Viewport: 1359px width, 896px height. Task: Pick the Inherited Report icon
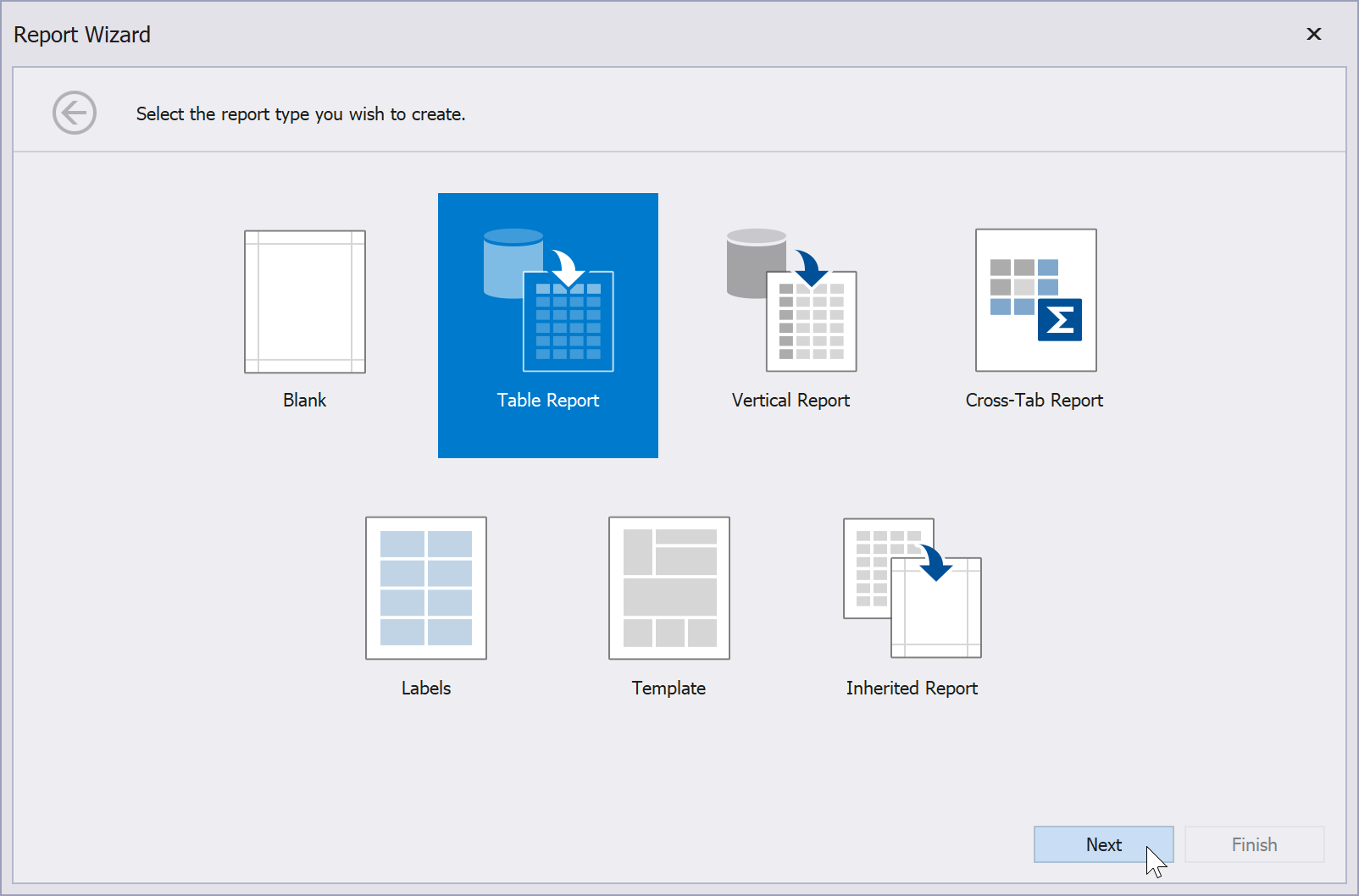(x=912, y=588)
